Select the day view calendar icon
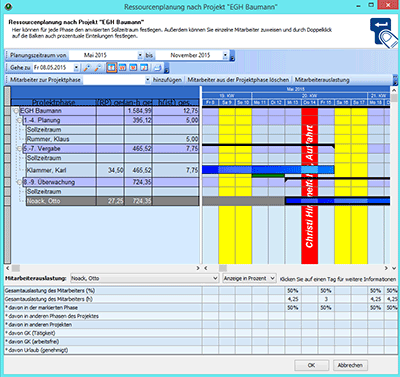This screenshot has width=400, height=377. tap(111, 68)
